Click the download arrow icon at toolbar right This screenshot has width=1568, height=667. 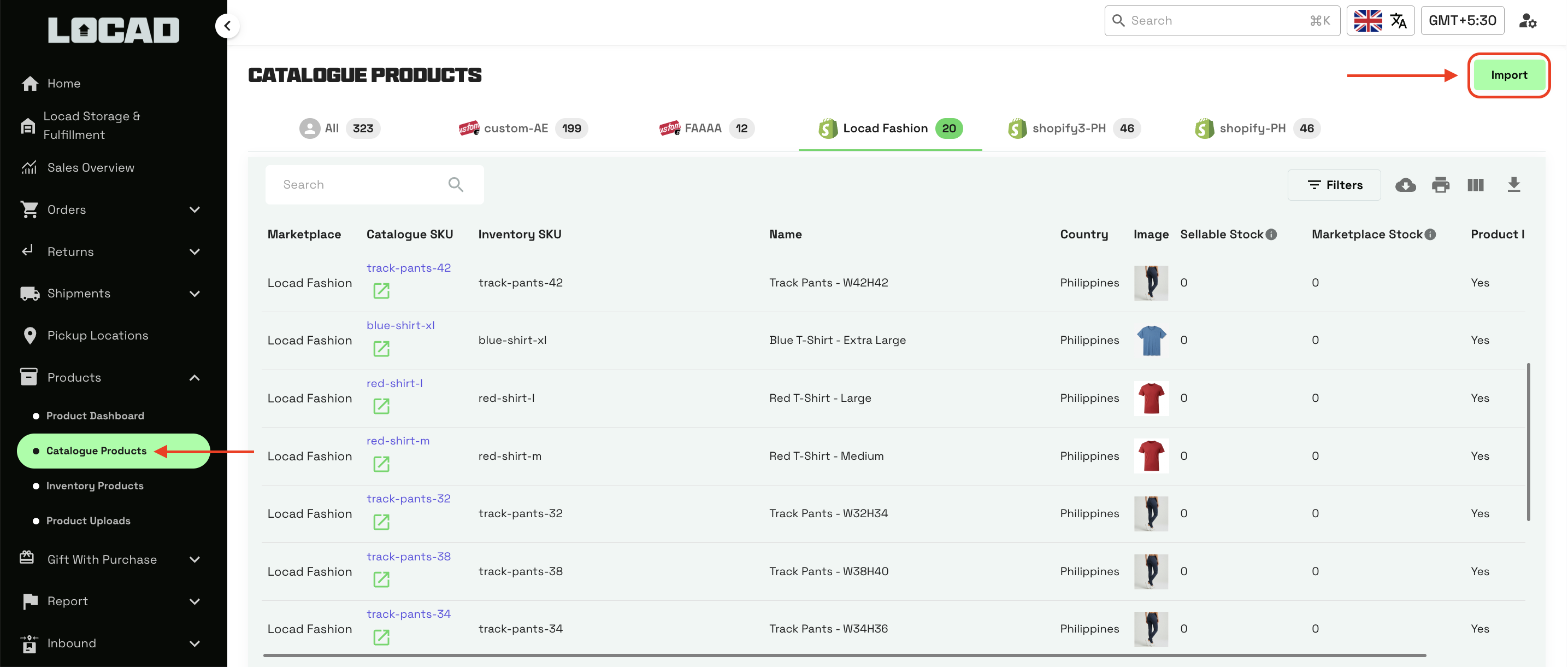coord(1513,185)
